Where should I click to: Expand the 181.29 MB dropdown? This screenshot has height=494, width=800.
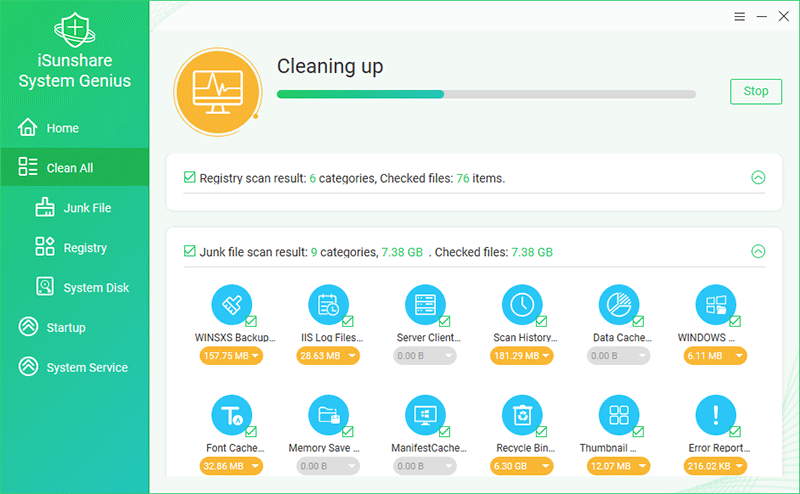pos(521,356)
